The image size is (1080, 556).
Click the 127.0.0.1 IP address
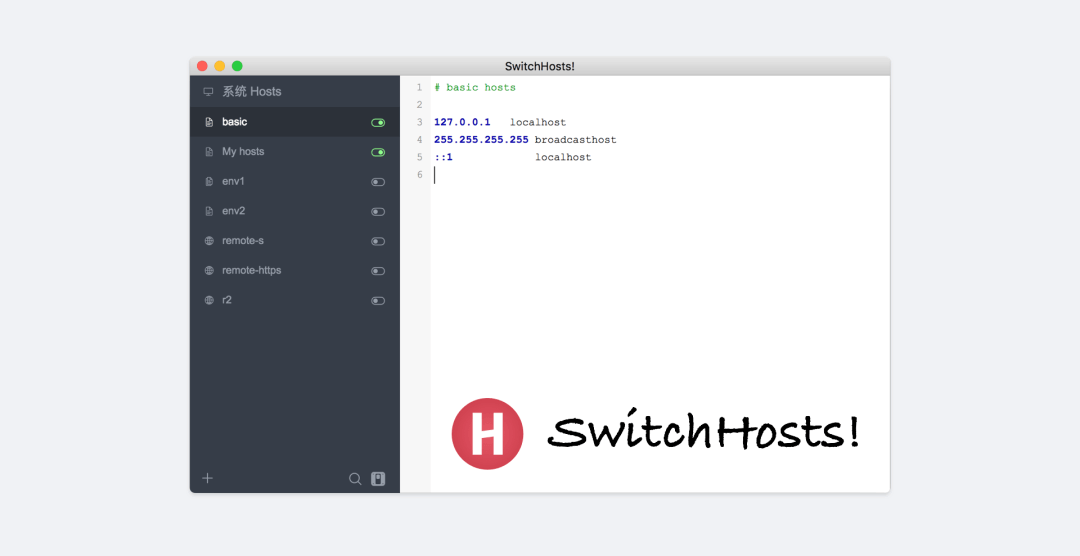pos(462,122)
